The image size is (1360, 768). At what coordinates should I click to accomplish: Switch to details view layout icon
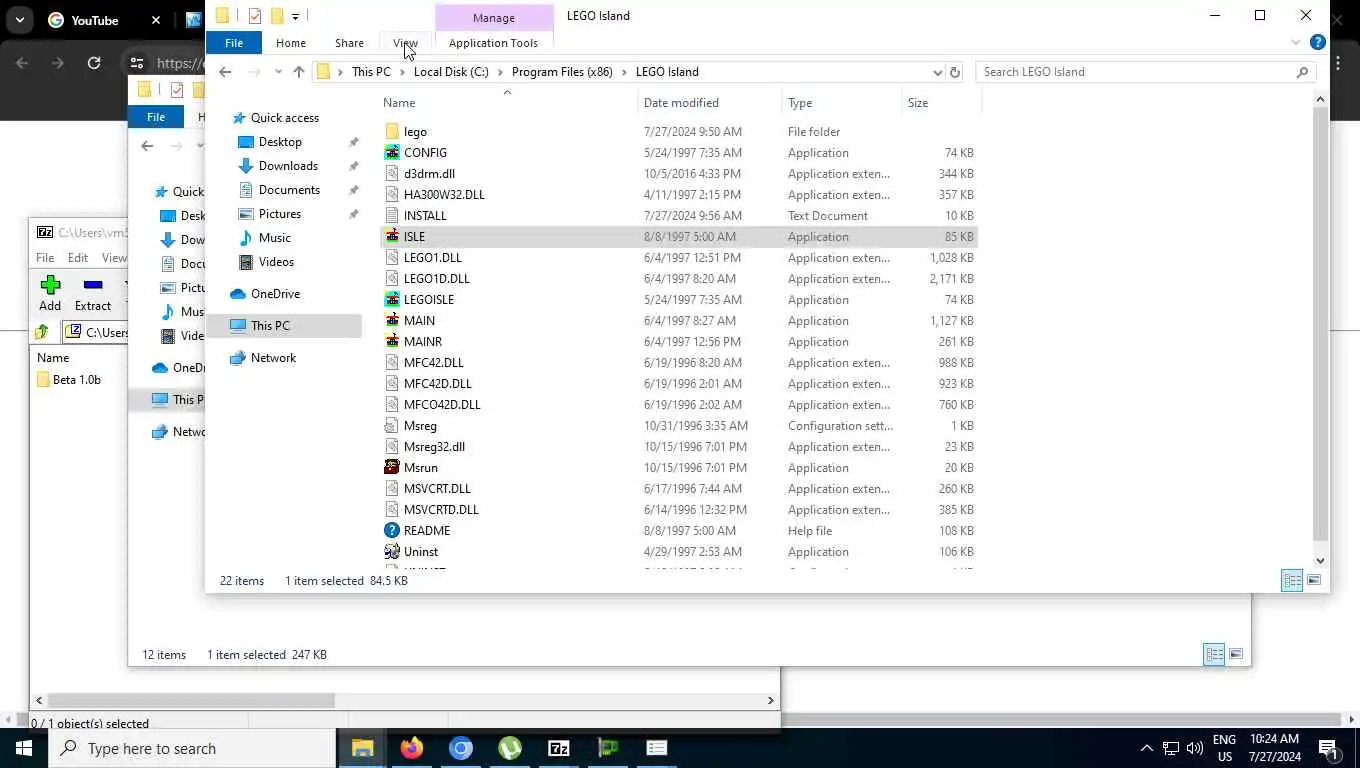click(1292, 581)
